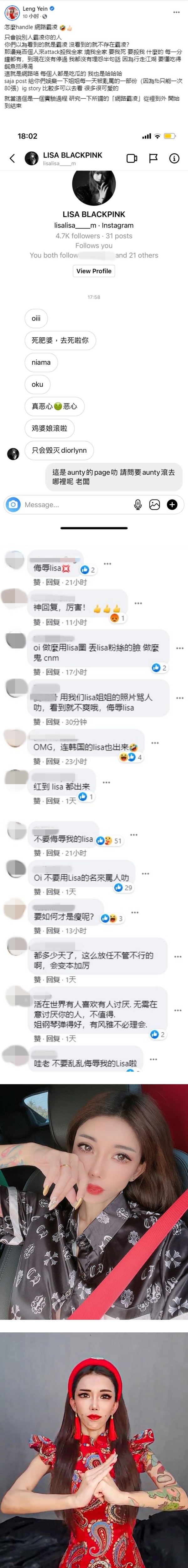Click inside the Message... input field
Screen dimensions: 188x1568
click(76, 505)
